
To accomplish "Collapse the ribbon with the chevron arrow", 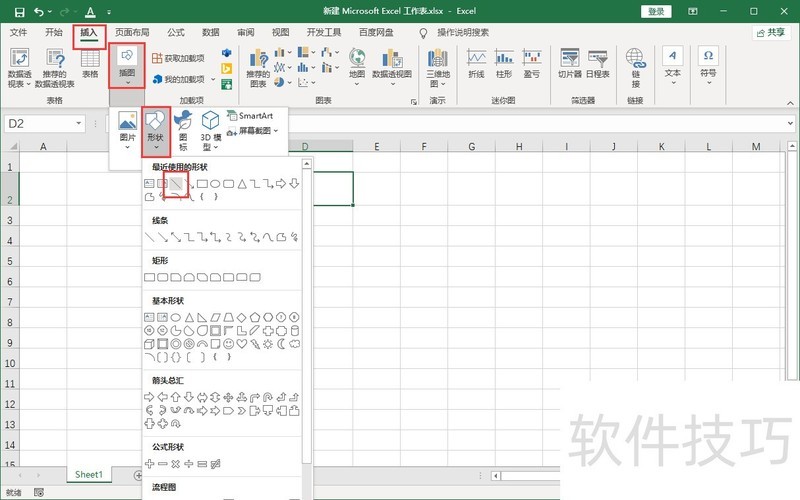I will pyautogui.click(x=790, y=103).
